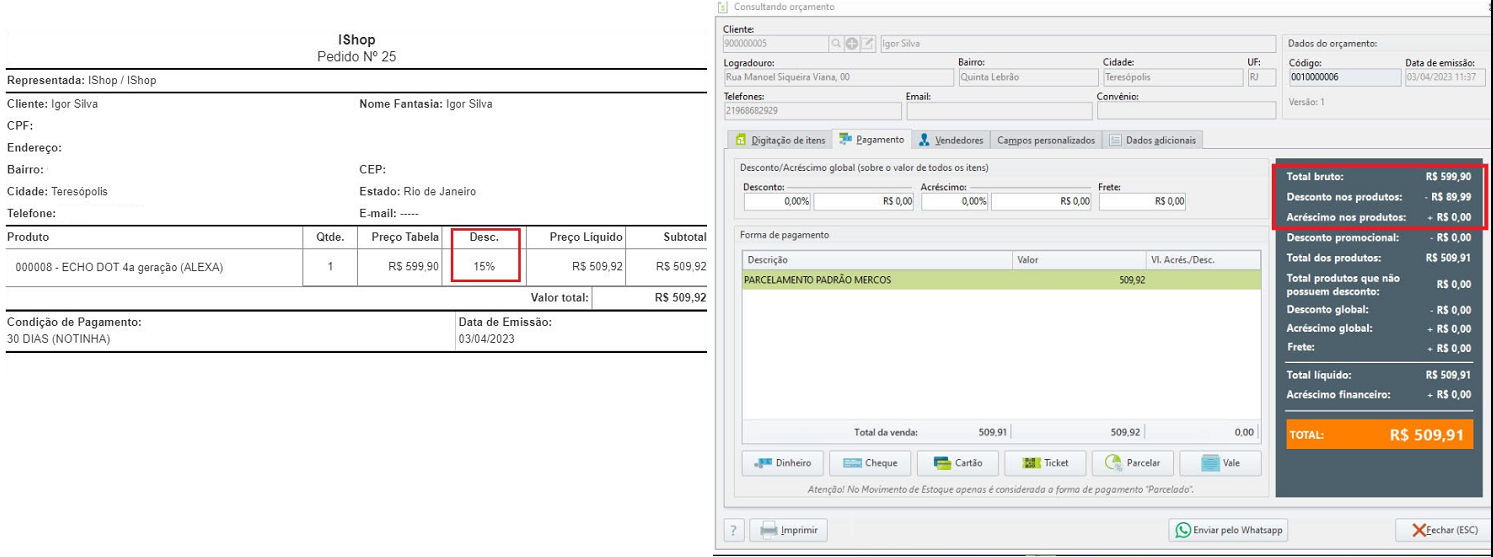Select Dinheiro payment method

(x=783, y=463)
